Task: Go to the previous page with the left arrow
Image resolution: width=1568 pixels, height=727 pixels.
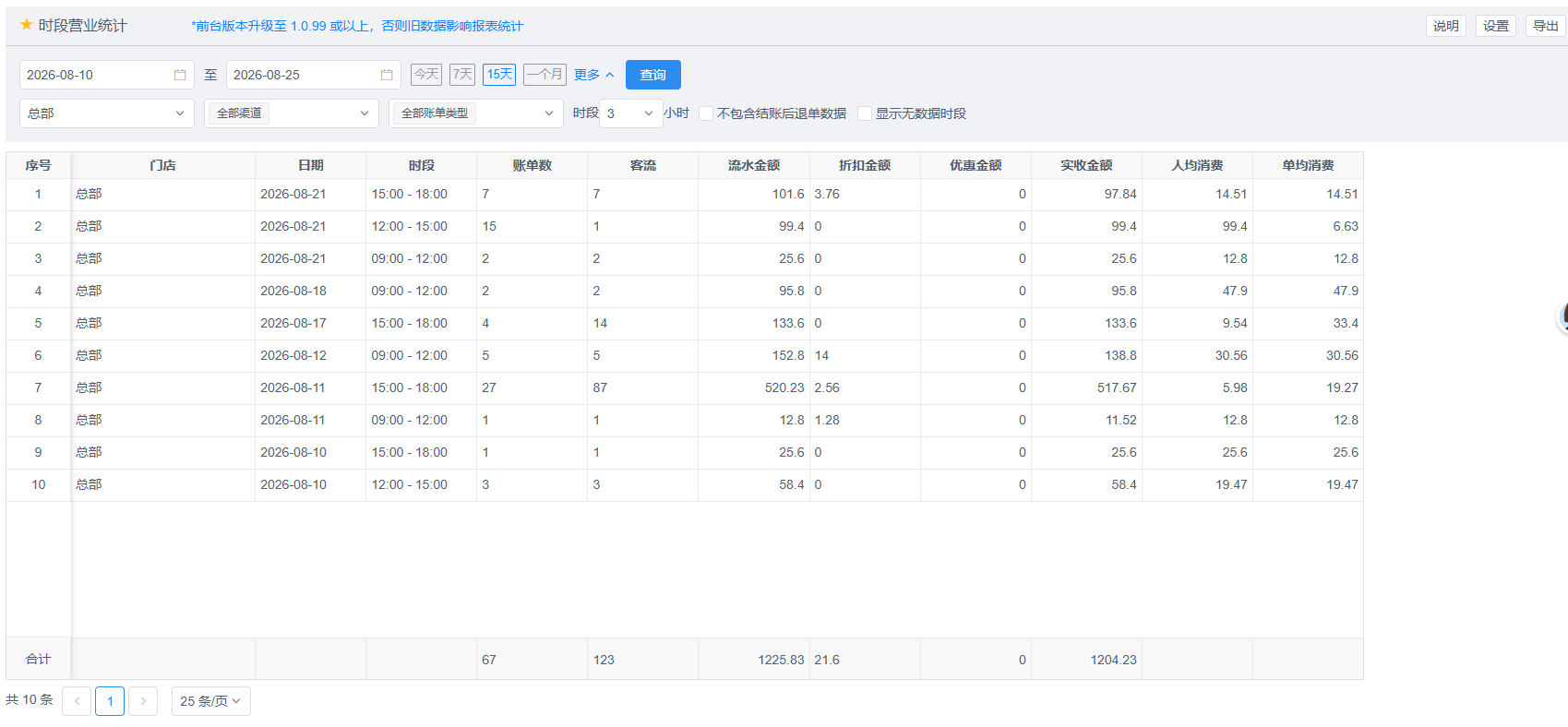Action: click(77, 701)
